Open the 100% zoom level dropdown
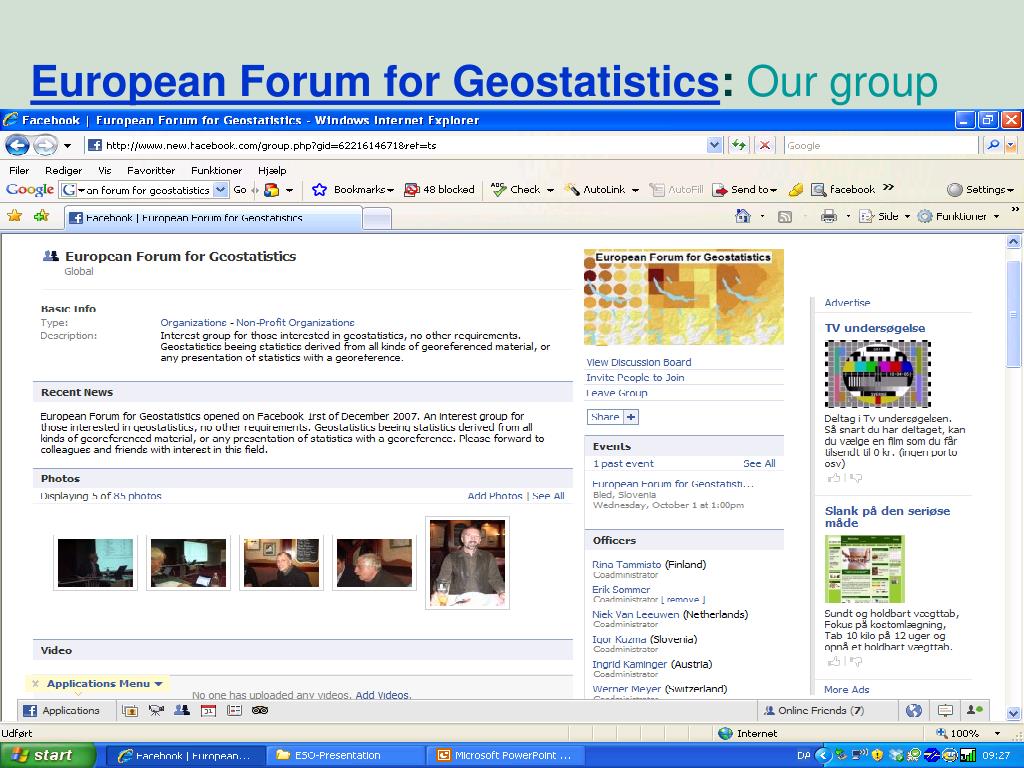Screen dimensions: 1024x768 [x=997, y=733]
